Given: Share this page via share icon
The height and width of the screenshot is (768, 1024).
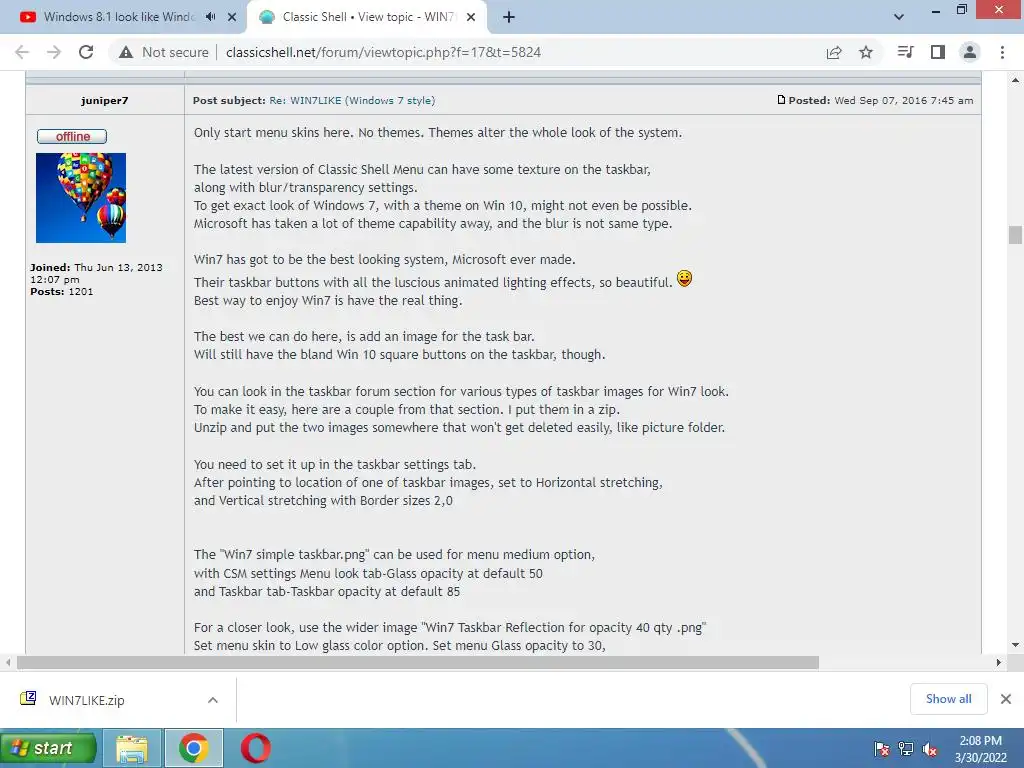Looking at the screenshot, I should point(834,52).
